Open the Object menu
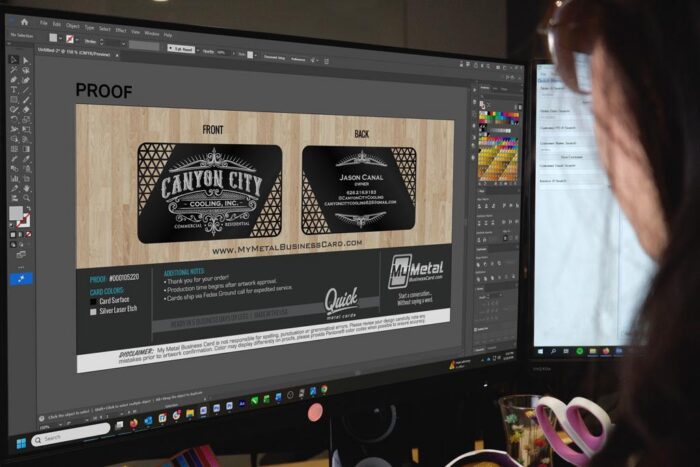 point(73,26)
